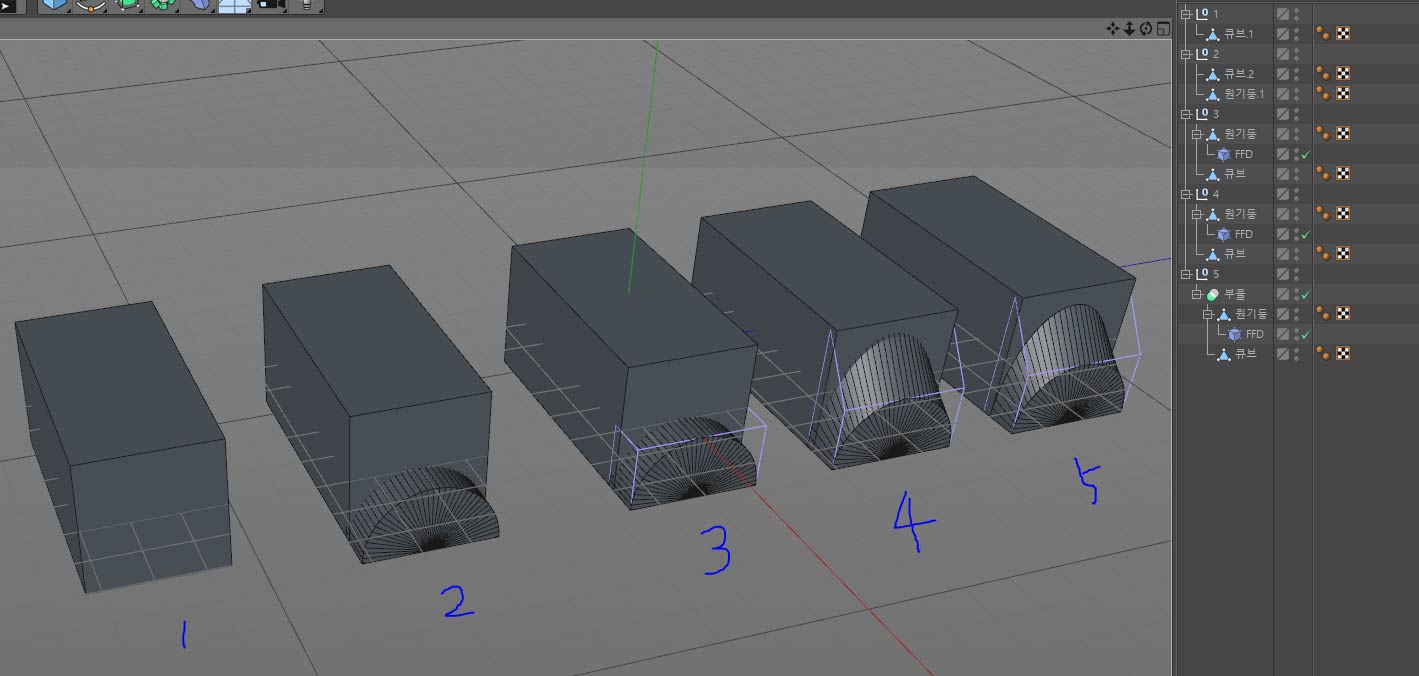Collapse the null group named 5

(1187, 274)
